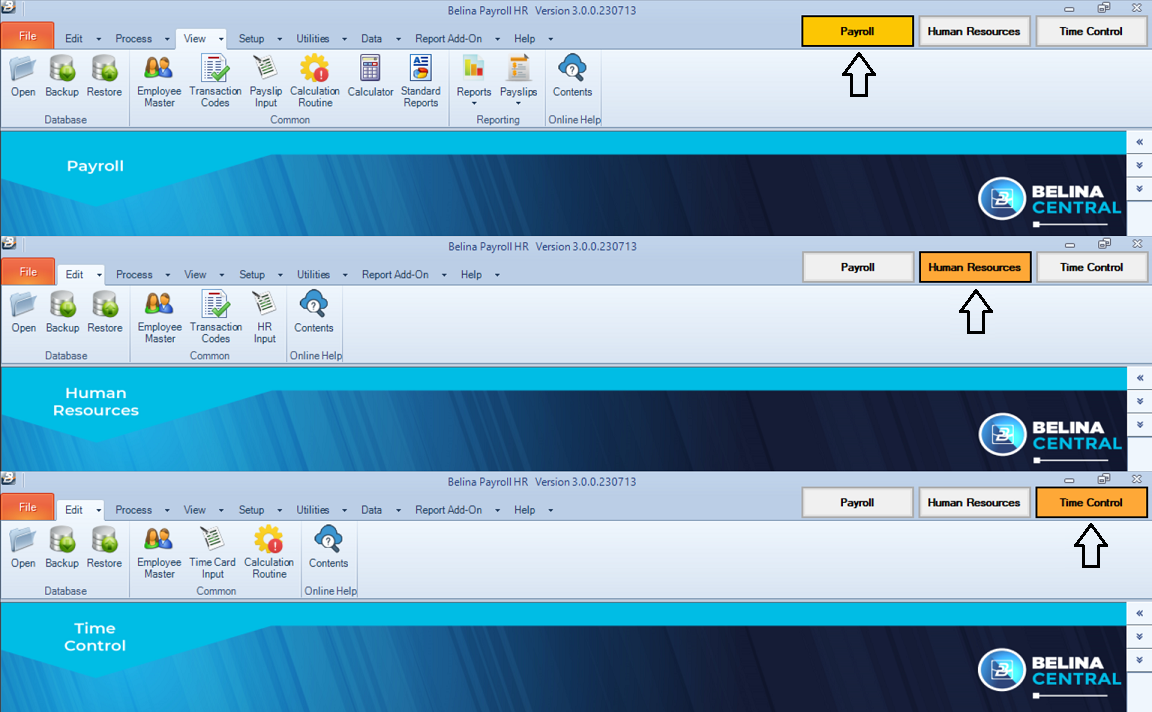Click the highlighted Payroll button in the top window
The image size is (1152, 712).
click(x=857, y=32)
